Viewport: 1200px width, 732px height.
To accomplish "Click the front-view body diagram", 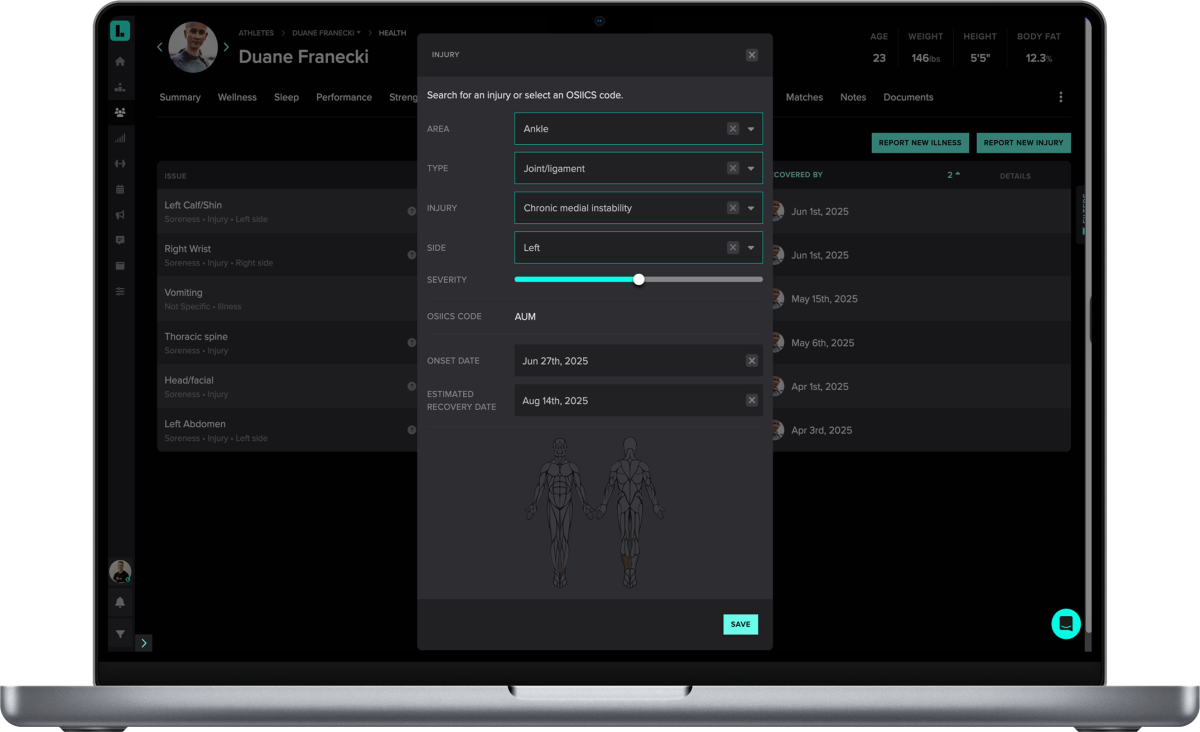I will pos(560,512).
